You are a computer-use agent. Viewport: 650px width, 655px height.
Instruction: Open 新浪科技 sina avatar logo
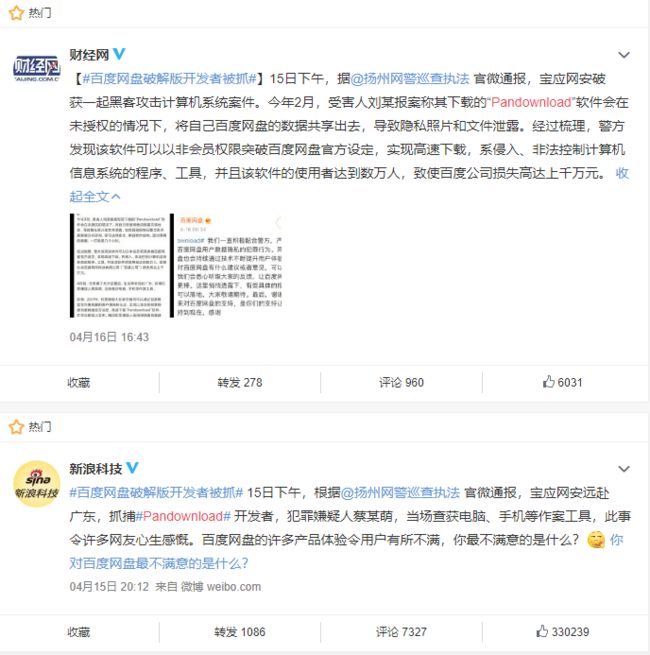tap(37, 484)
